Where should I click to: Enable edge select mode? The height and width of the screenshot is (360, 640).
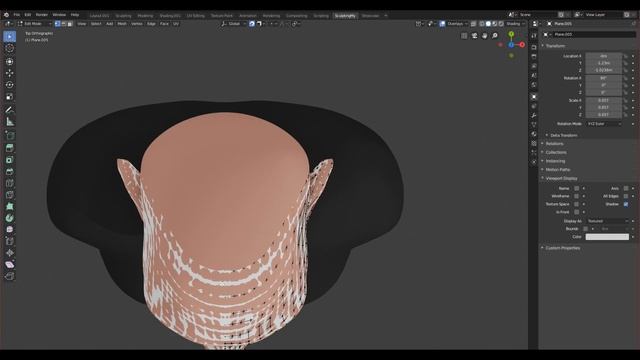(64, 24)
